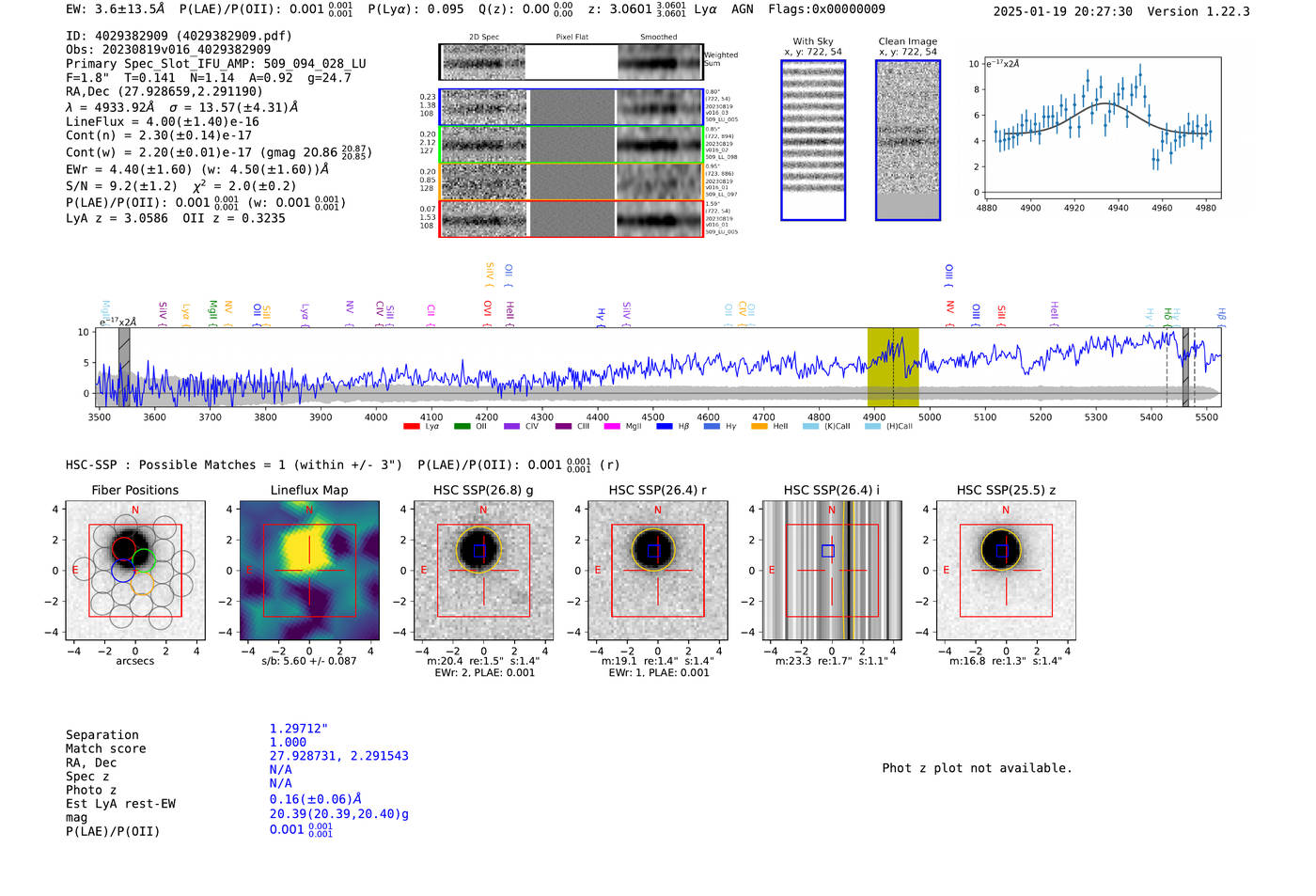This screenshot has height=896, width=1316.
Task: Click the Fiber Positions image panel
Action: pos(135,571)
